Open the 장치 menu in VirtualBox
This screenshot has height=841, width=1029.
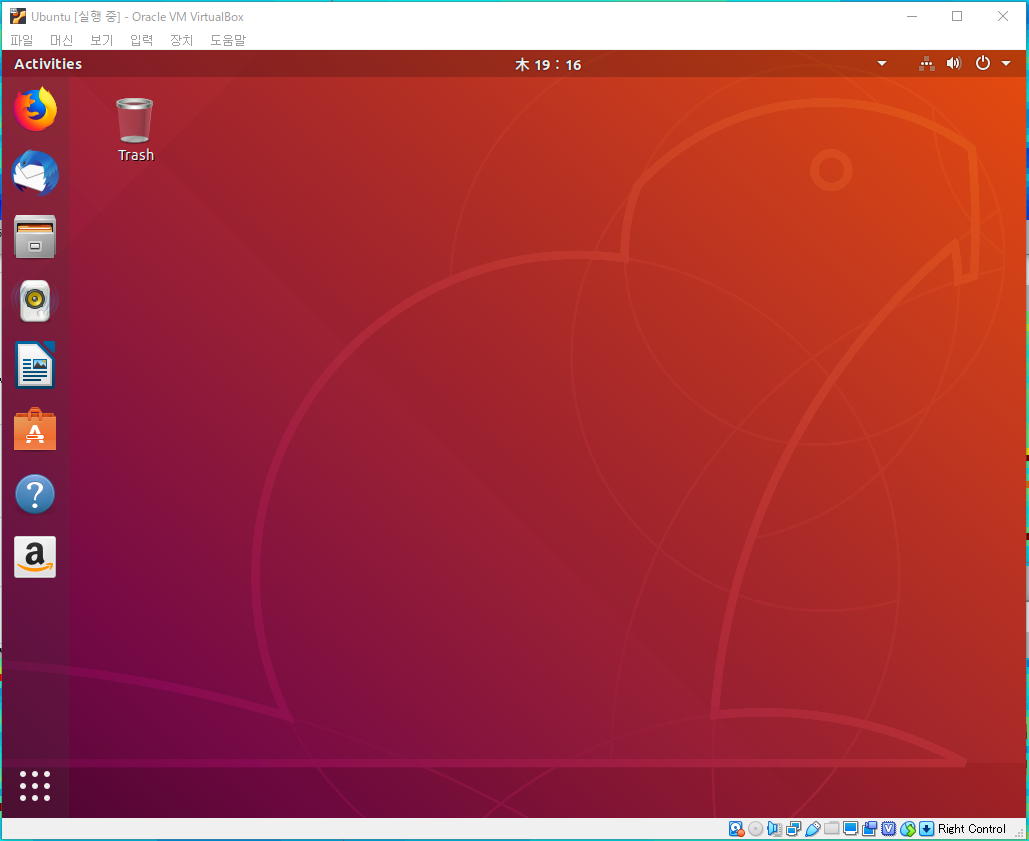point(182,40)
